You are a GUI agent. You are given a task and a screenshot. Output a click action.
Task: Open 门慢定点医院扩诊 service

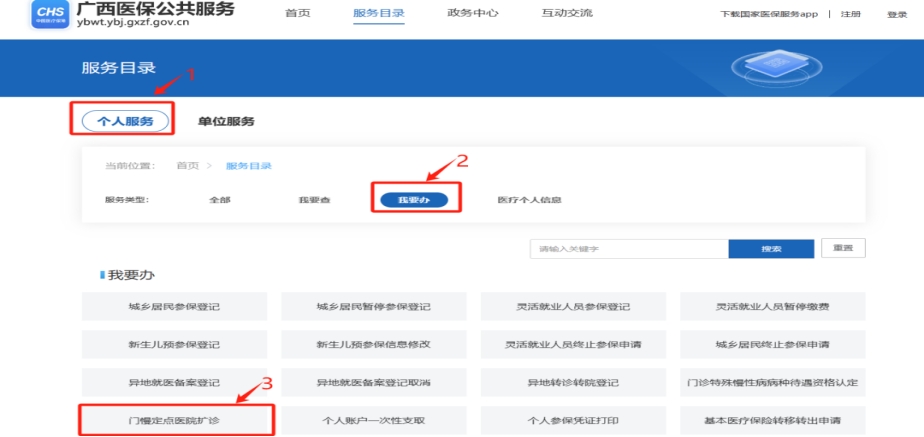tap(175, 420)
